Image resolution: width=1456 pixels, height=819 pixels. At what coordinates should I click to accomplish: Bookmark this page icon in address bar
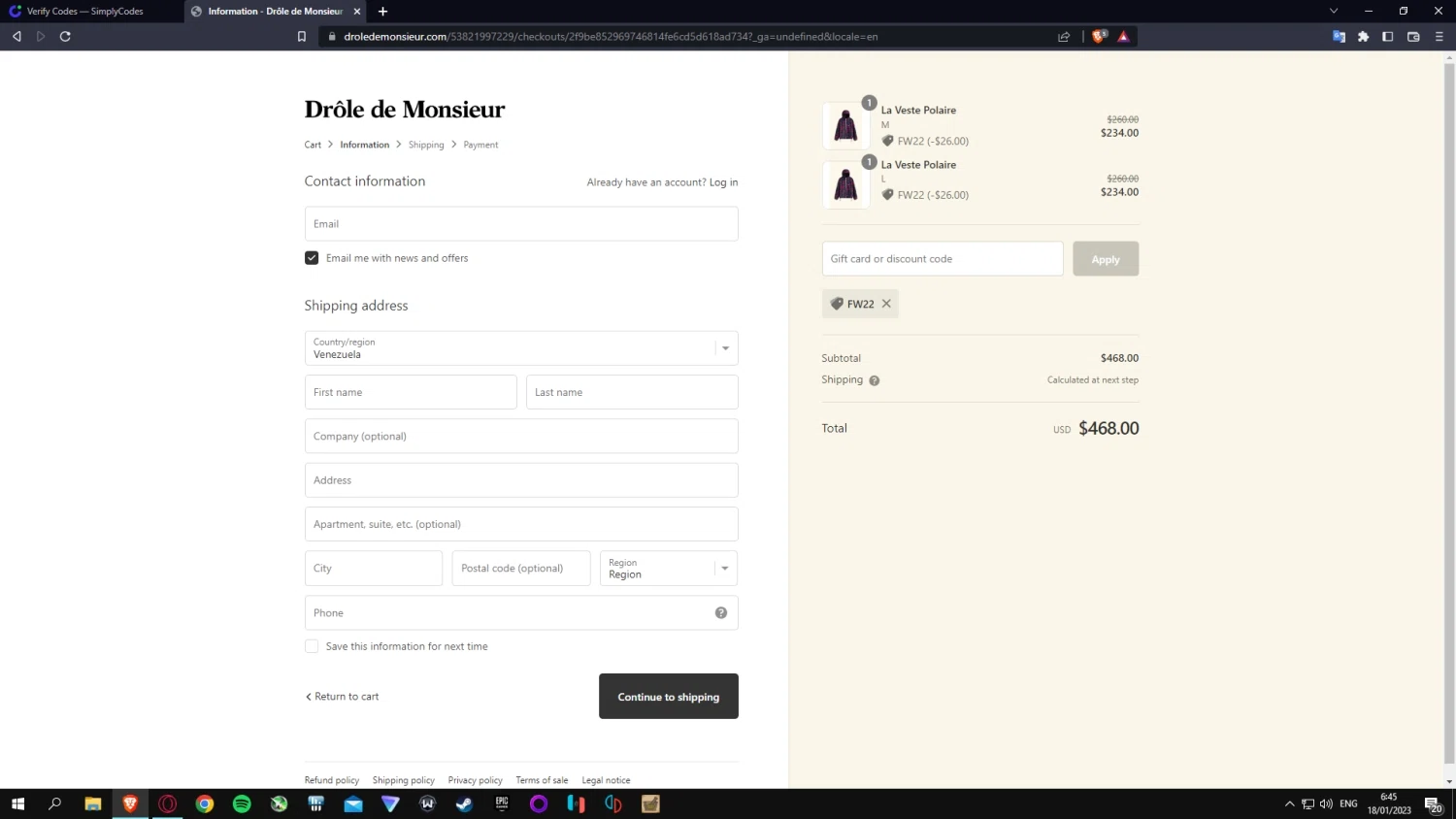coord(302,37)
